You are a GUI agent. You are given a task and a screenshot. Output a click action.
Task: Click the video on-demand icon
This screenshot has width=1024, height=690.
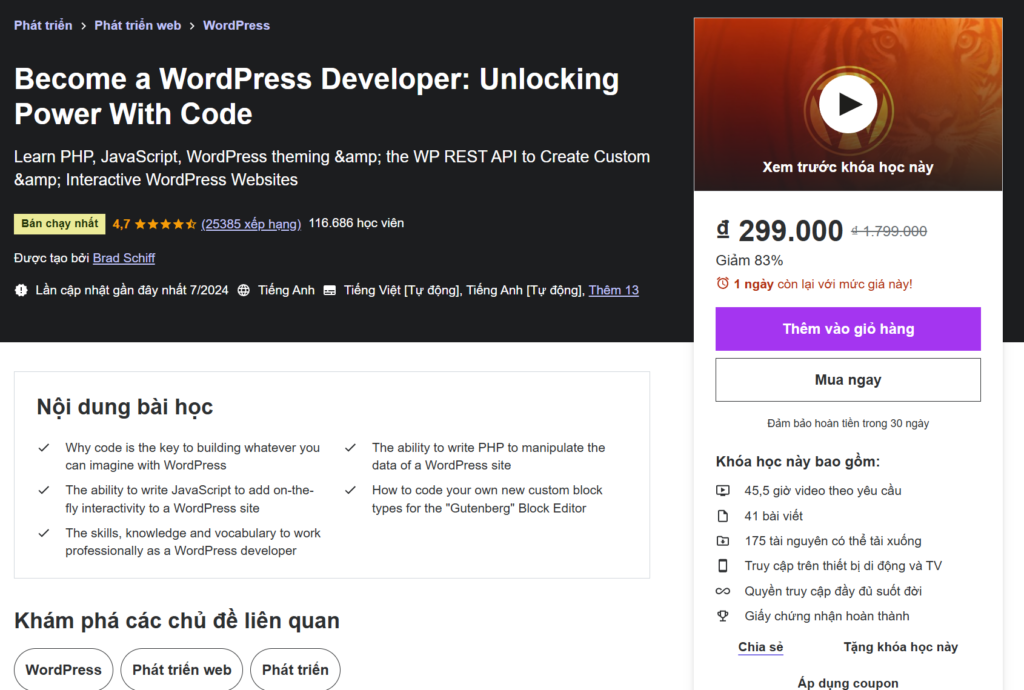point(723,491)
